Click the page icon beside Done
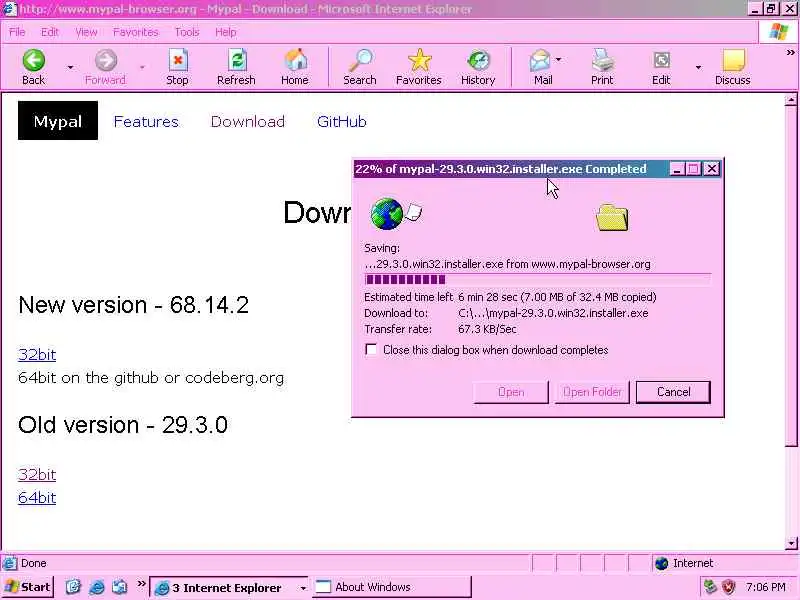The image size is (800, 600). (9, 563)
